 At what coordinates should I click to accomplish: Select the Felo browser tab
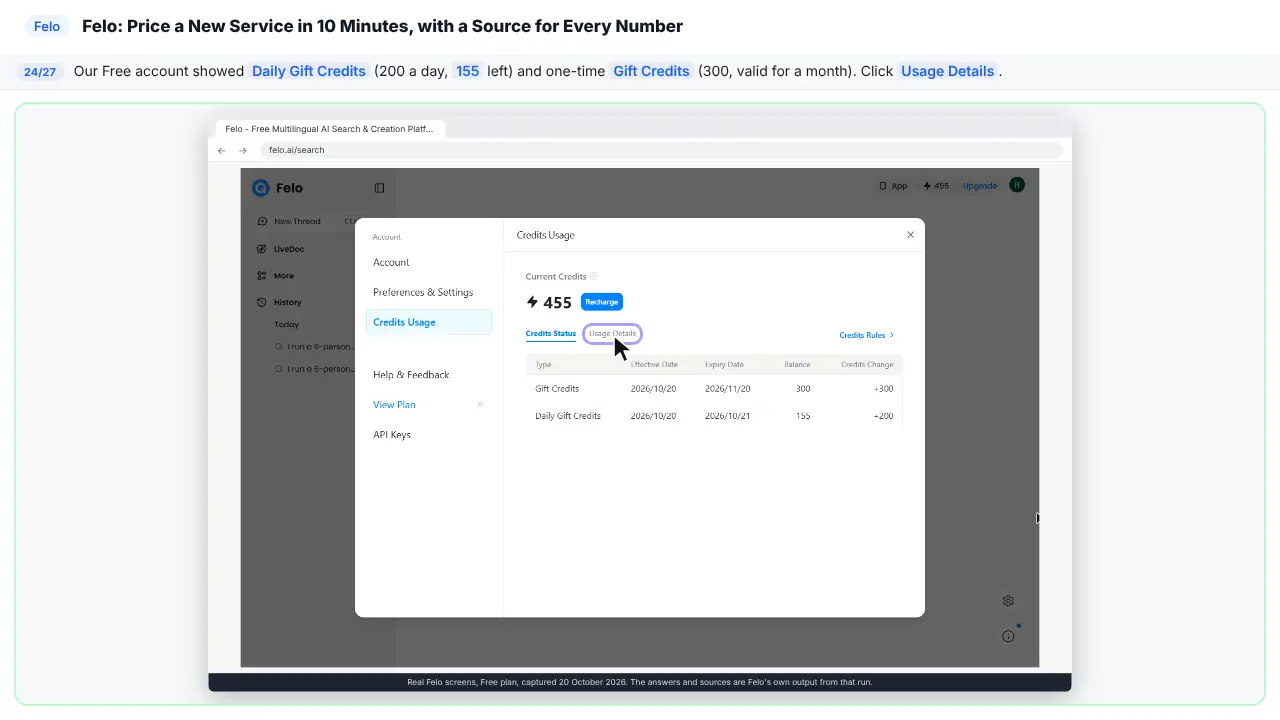pyautogui.click(x=329, y=129)
